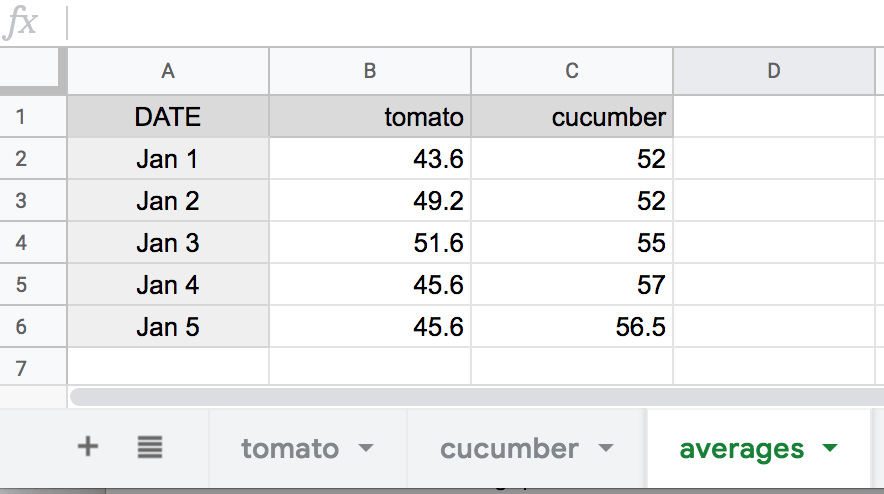Click the horizontal scrollbar
Viewport: 884px width, 494px height.
(470, 397)
